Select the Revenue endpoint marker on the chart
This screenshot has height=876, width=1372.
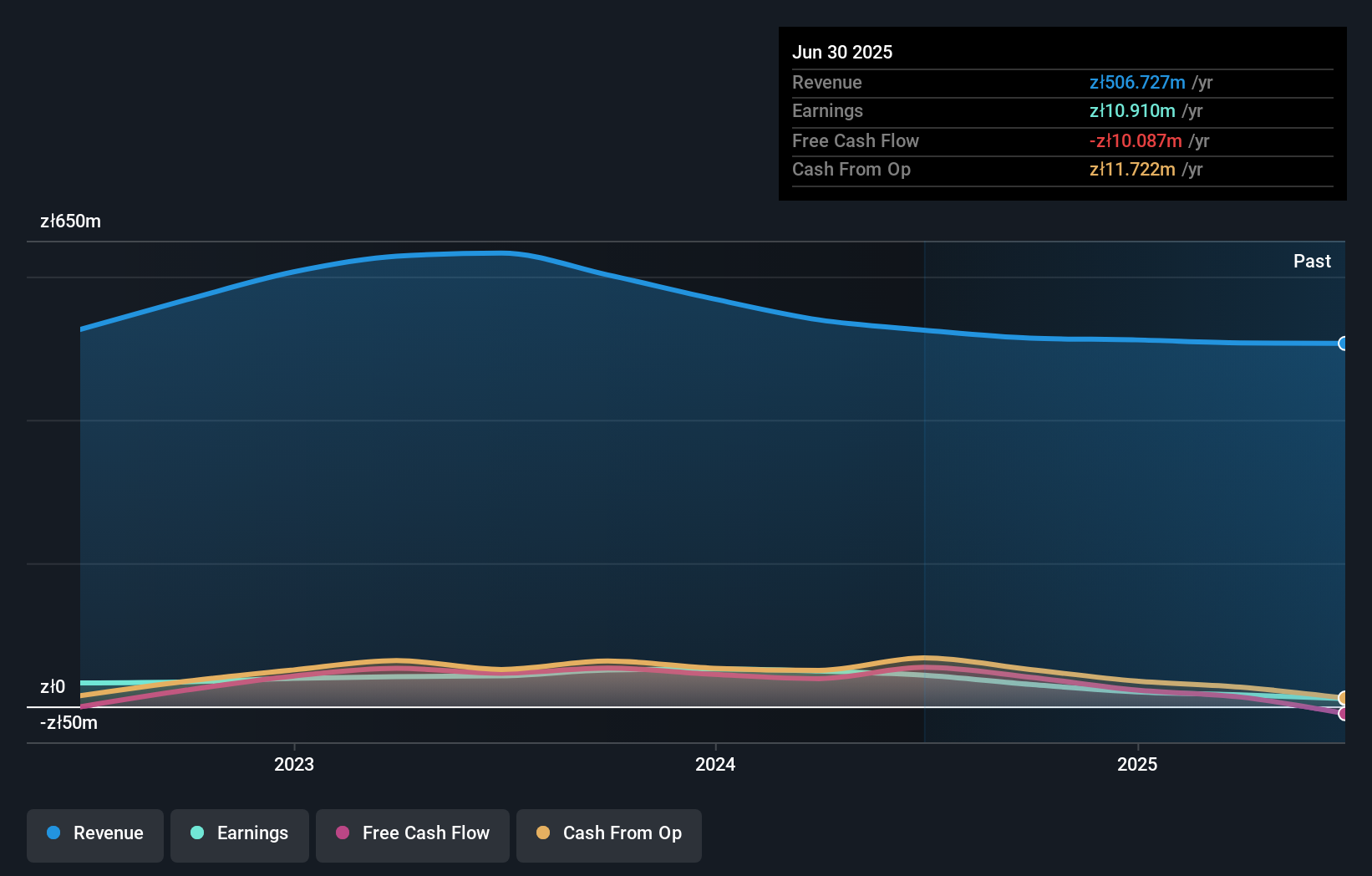coord(1343,344)
